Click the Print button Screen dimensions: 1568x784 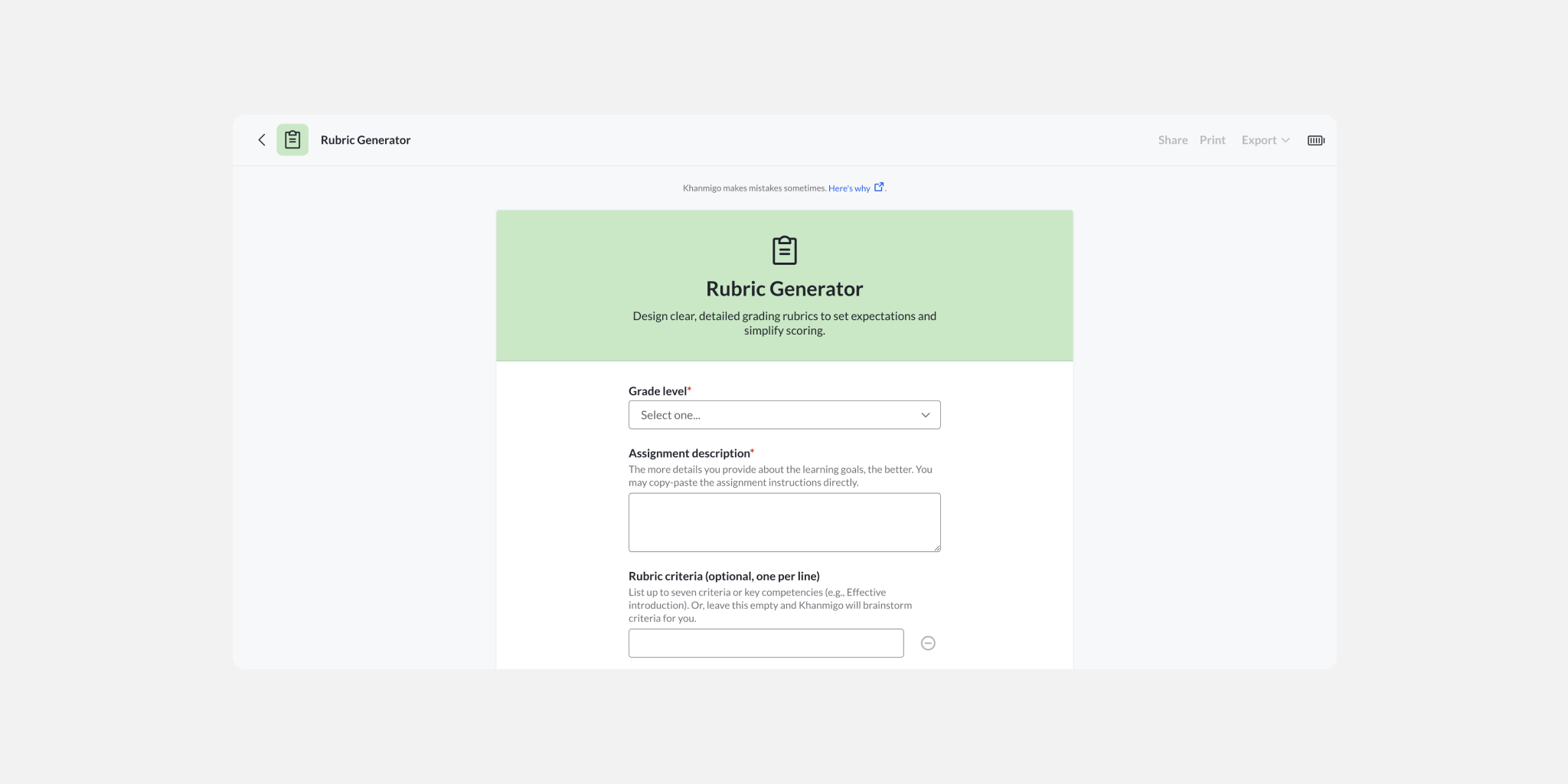[x=1212, y=140]
